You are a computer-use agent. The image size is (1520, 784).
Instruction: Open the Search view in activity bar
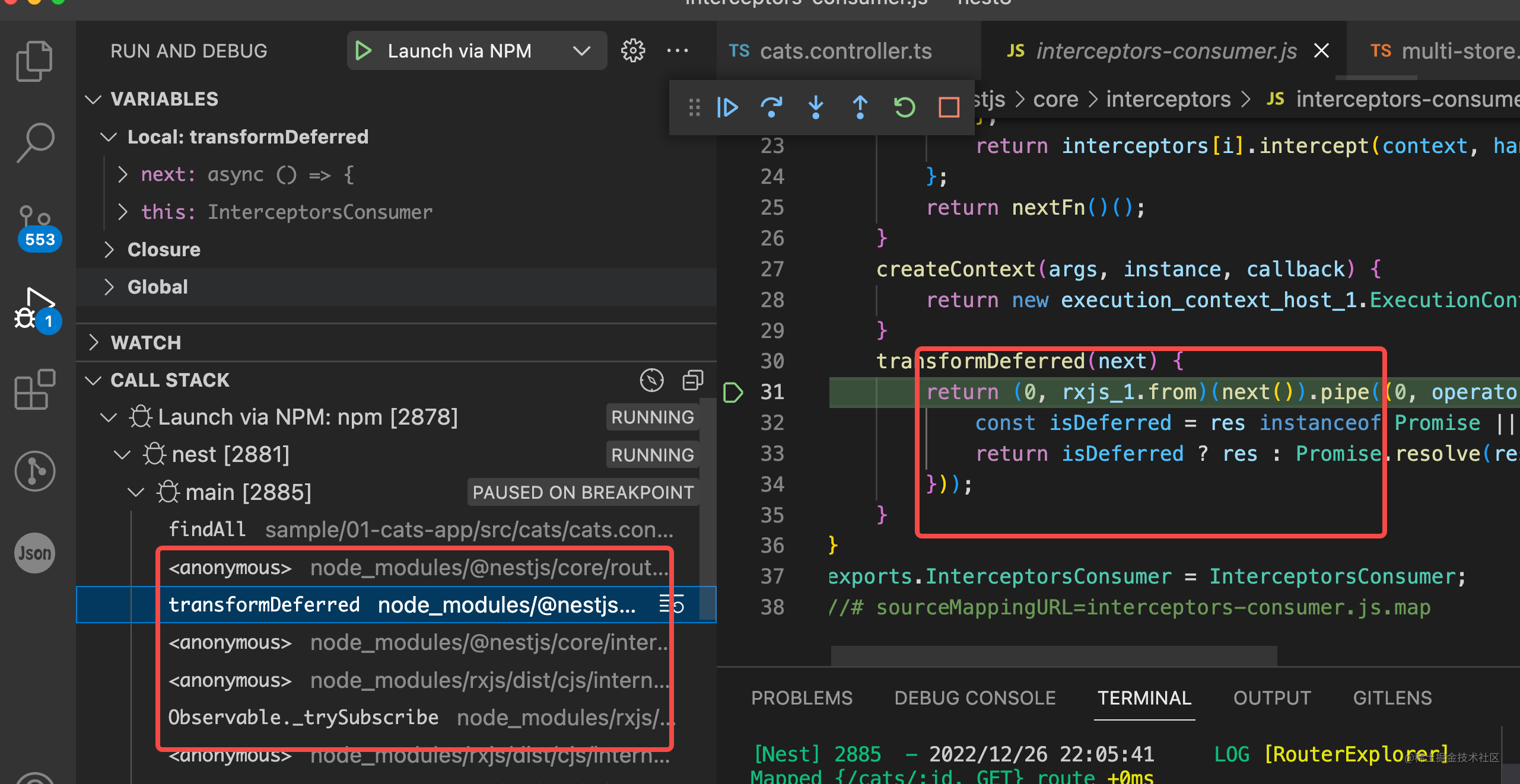36,142
